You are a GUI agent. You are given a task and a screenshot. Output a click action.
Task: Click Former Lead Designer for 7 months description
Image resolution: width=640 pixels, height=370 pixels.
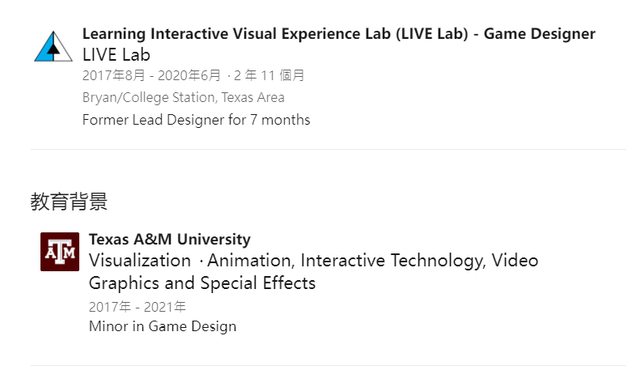click(196, 120)
